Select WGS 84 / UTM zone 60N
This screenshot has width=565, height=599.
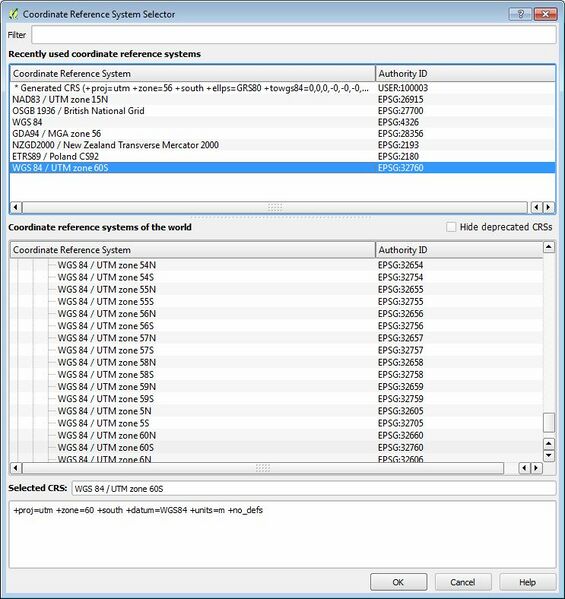coord(107,435)
